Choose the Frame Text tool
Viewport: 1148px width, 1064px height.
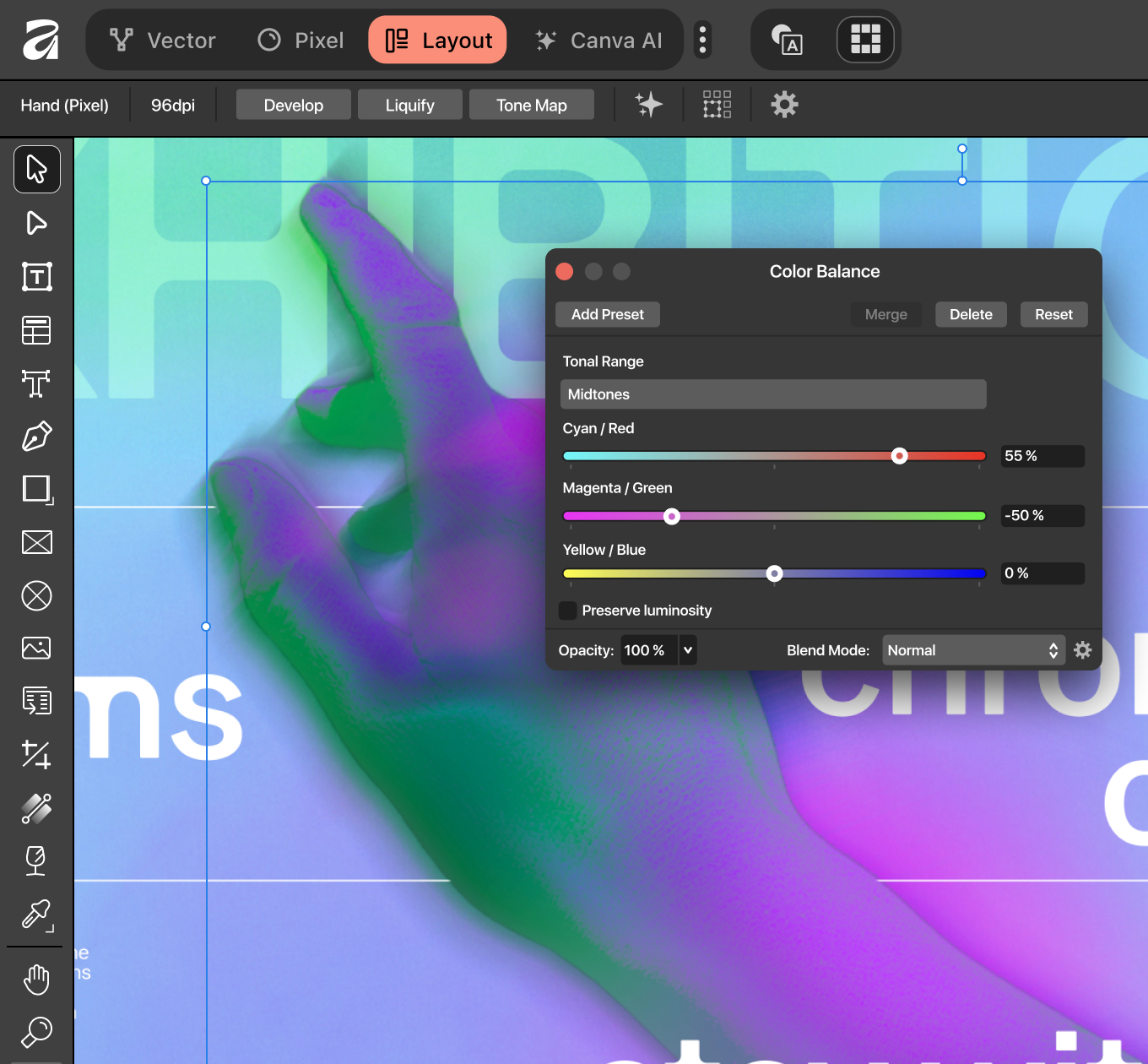(x=37, y=277)
